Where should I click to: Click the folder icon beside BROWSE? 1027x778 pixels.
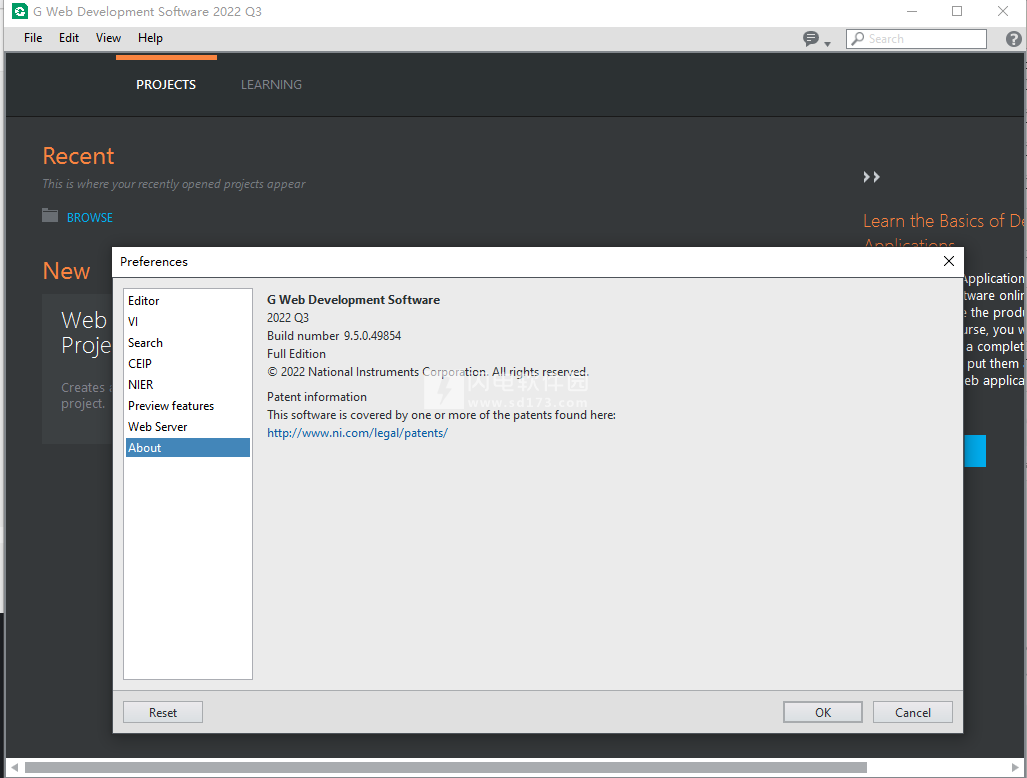pyautogui.click(x=50, y=216)
